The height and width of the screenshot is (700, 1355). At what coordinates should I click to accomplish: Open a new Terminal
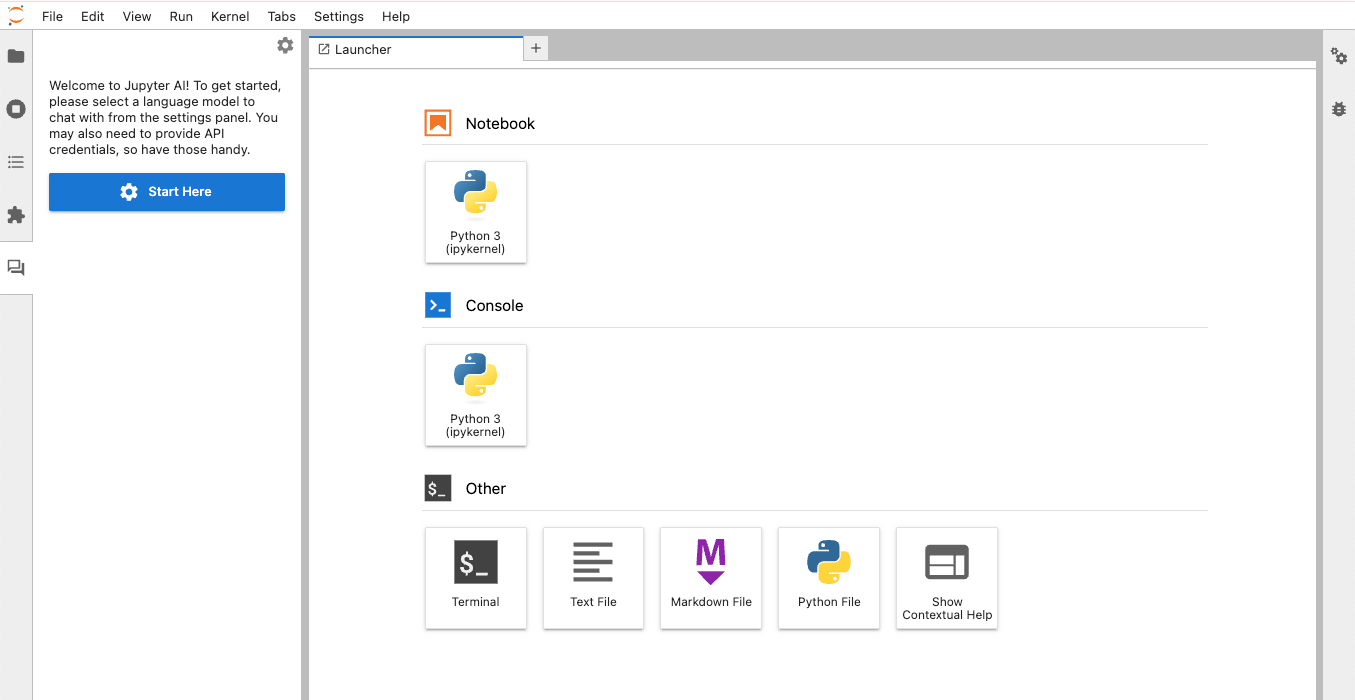(x=476, y=578)
